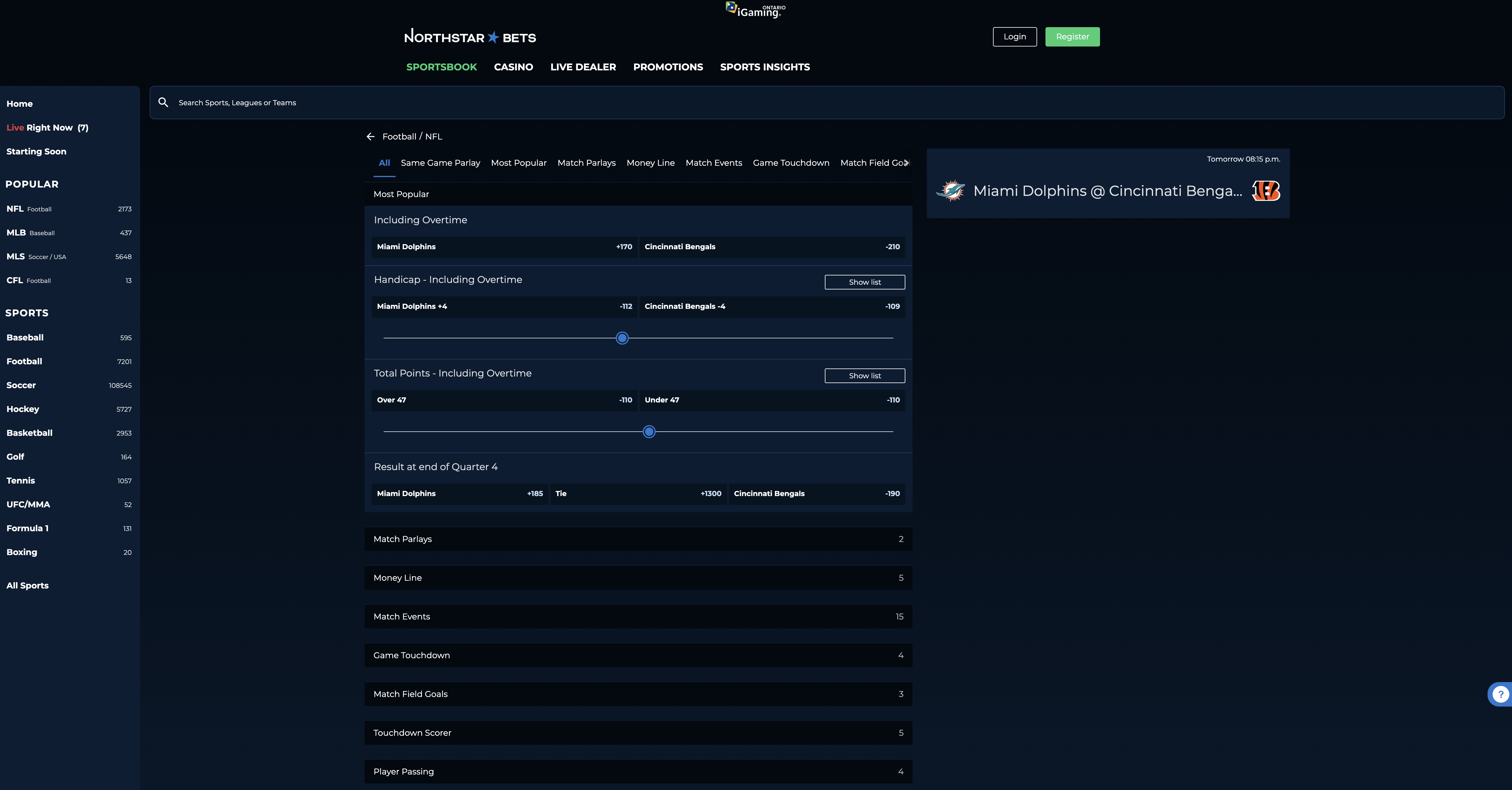Expand the Match Parlays section
Image resolution: width=1512 pixels, height=790 pixels.
pyautogui.click(x=638, y=539)
